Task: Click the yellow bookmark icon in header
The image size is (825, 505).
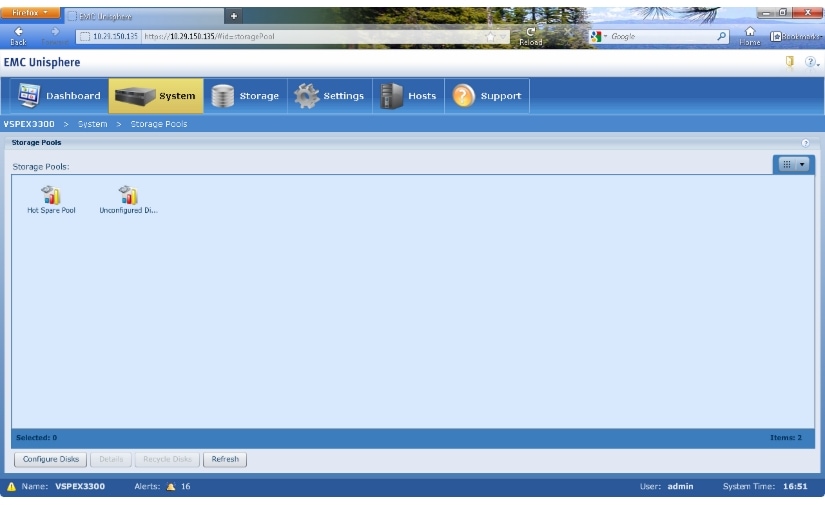Action: tap(790, 62)
